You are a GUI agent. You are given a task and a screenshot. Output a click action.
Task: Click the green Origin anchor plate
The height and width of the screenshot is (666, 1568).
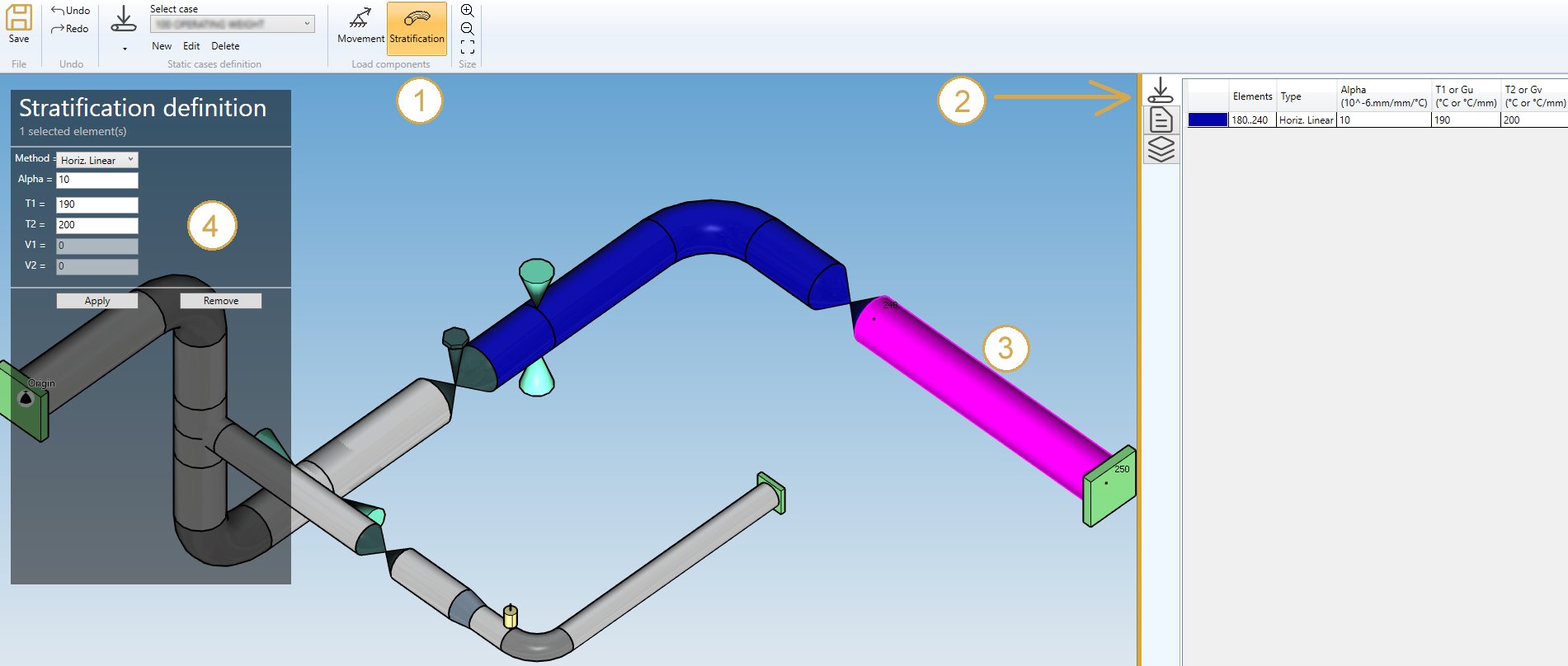(x=23, y=401)
